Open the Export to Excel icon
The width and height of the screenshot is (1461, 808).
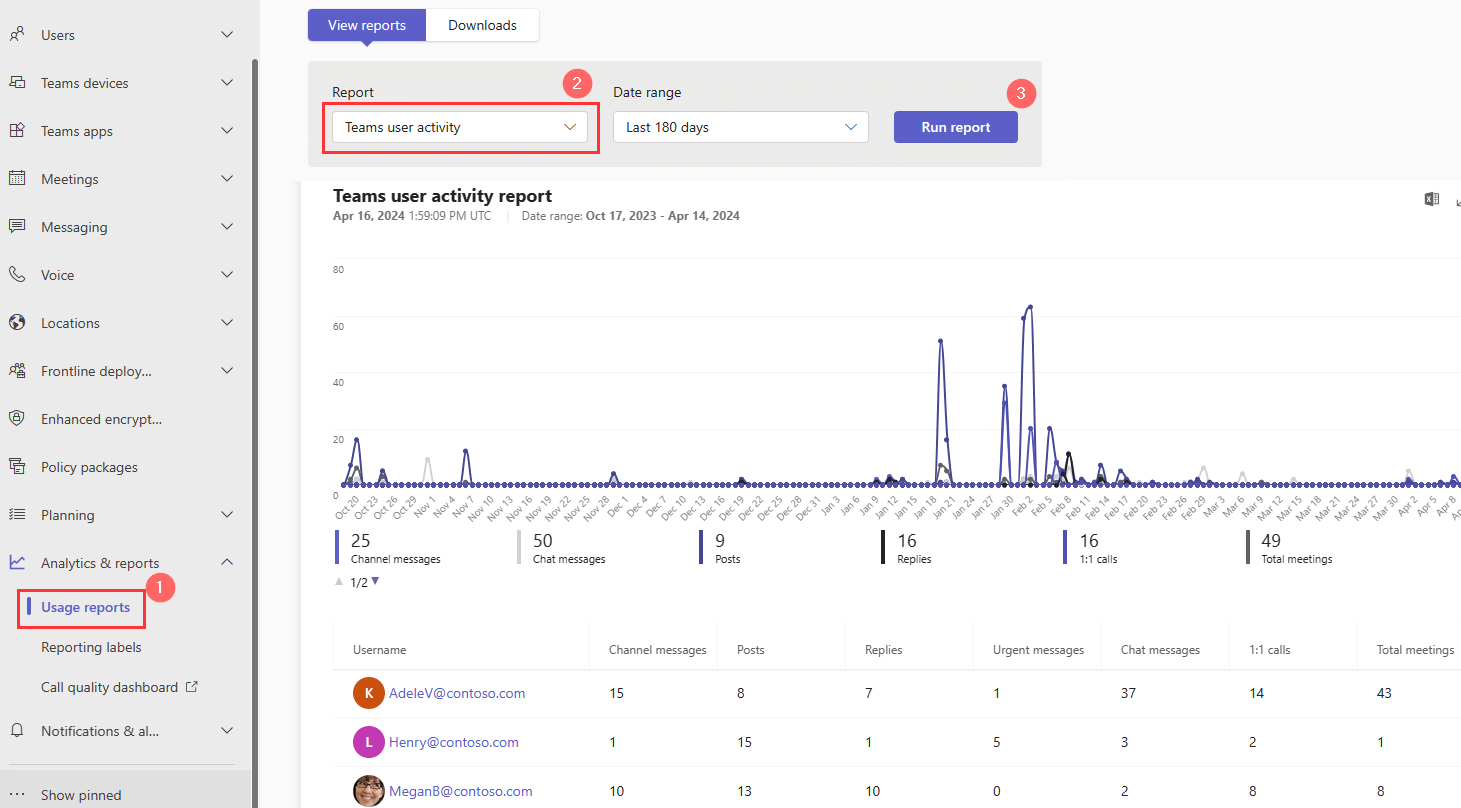pos(1431,198)
